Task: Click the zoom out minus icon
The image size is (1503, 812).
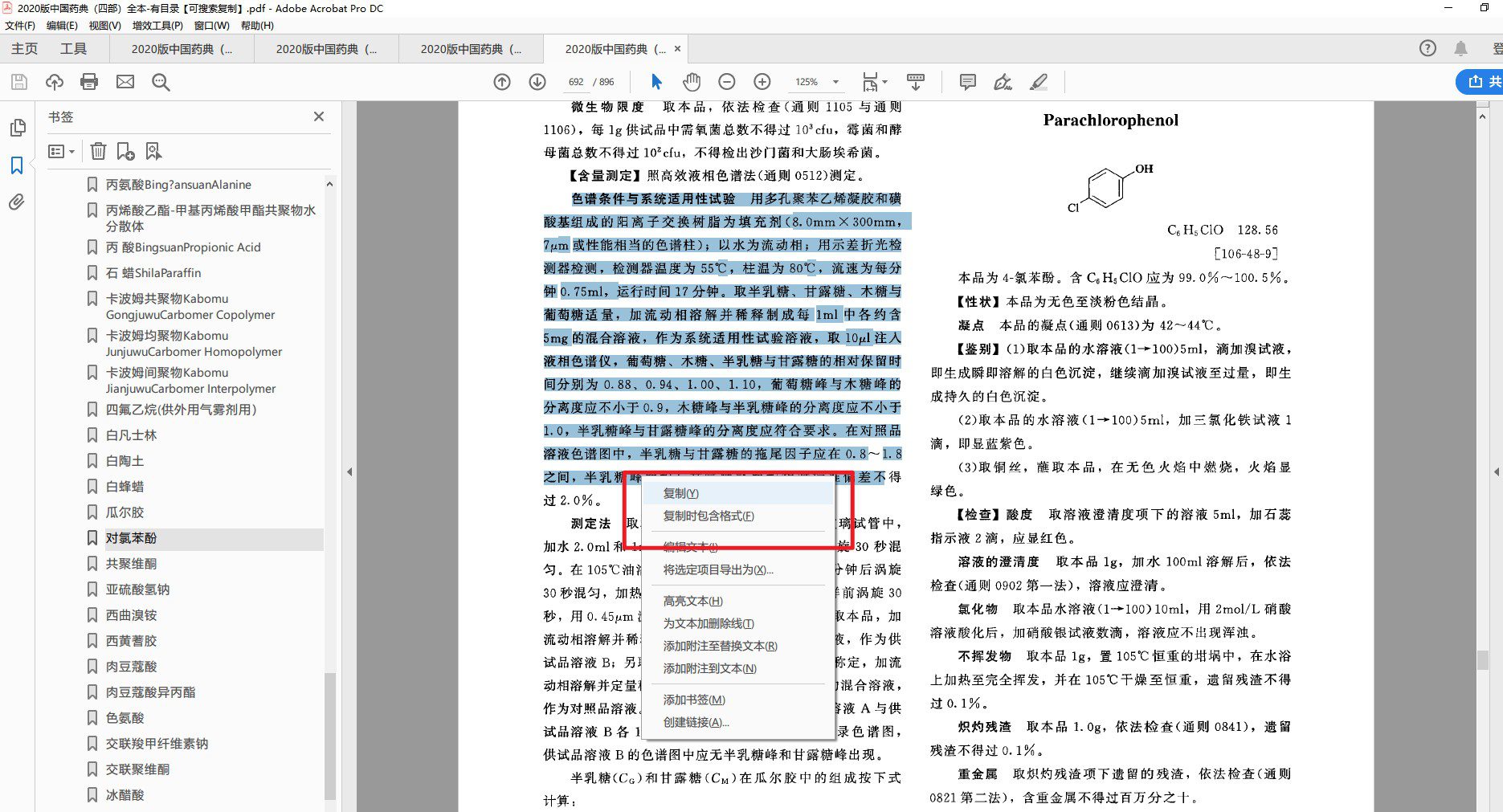Action: click(x=727, y=82)
